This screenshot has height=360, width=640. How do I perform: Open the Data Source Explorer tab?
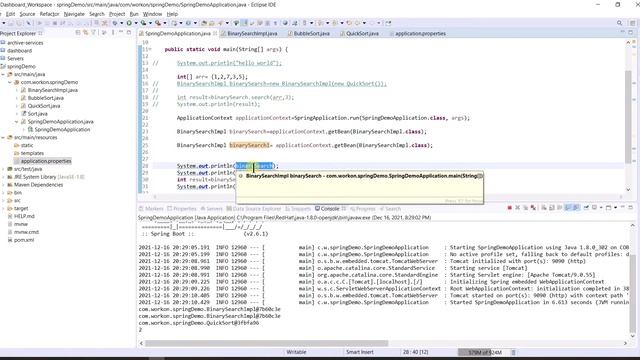click(x=253, y=209)
